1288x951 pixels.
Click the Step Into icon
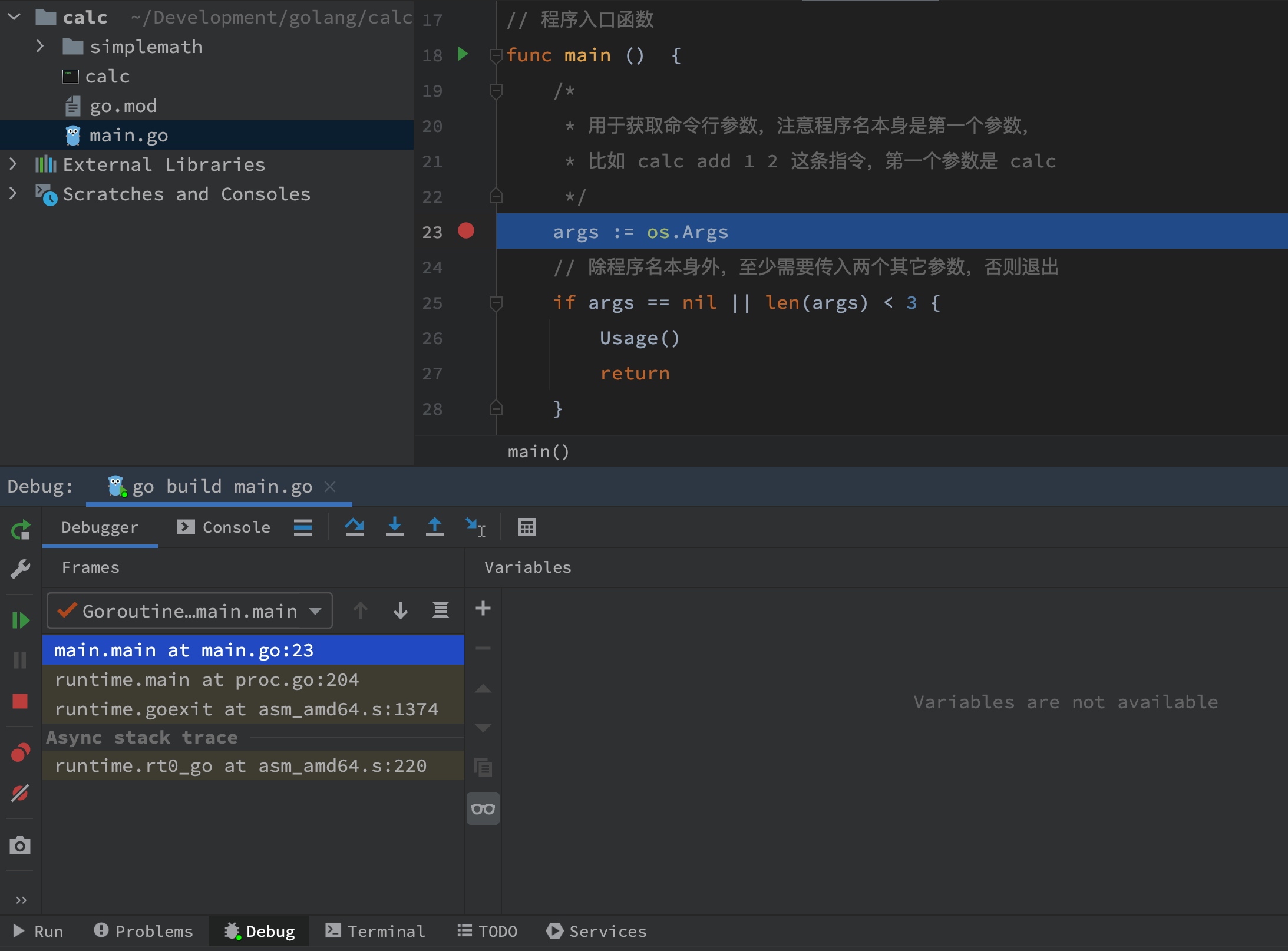coord(393,528)
